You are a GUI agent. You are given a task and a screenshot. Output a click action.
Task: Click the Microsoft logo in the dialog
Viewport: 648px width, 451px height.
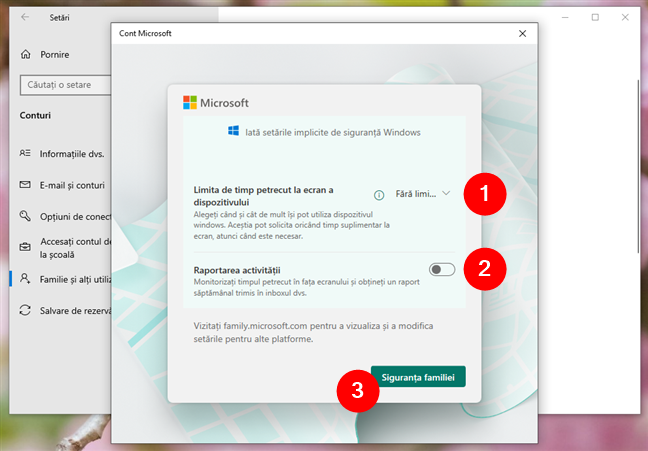tap(191, 103)
